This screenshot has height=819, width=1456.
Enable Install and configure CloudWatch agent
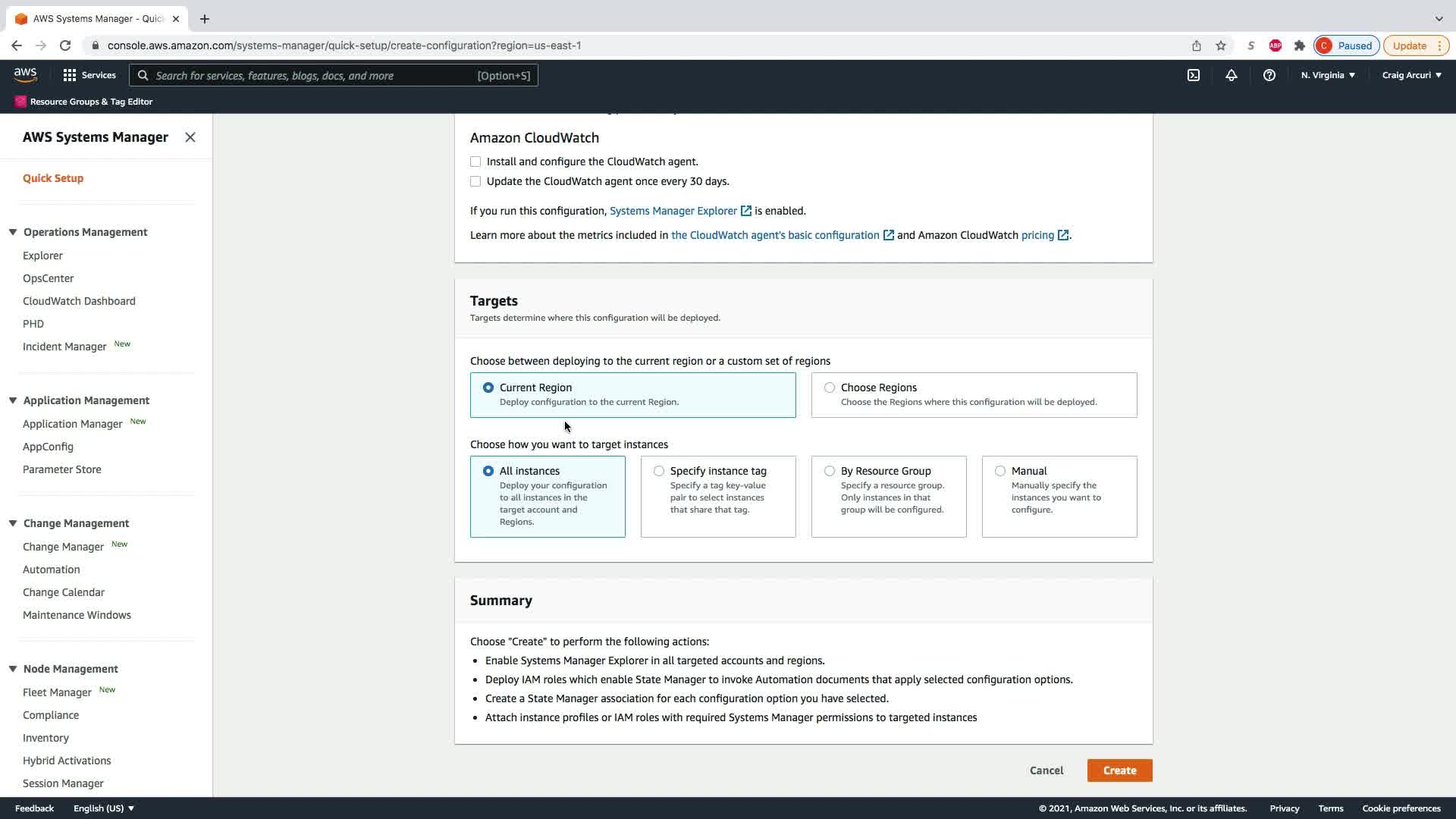[475, 162]
